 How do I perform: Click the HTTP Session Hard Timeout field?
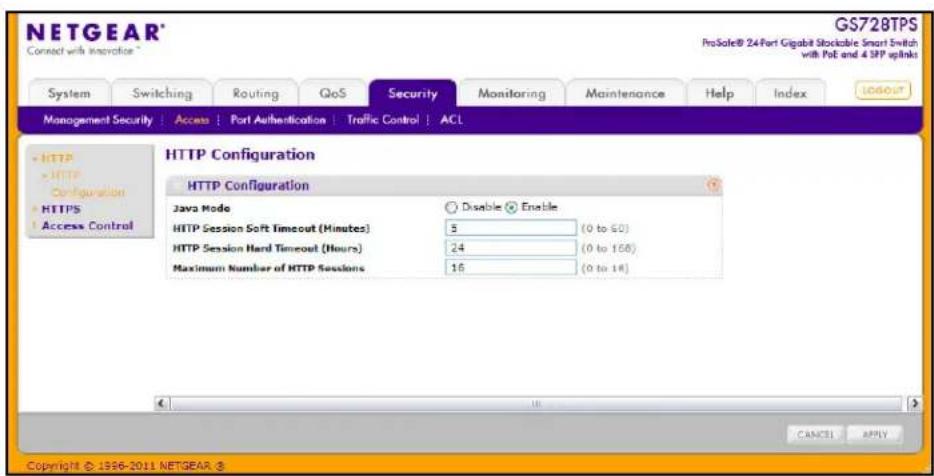pyautogui.click(x=510, y=247)
